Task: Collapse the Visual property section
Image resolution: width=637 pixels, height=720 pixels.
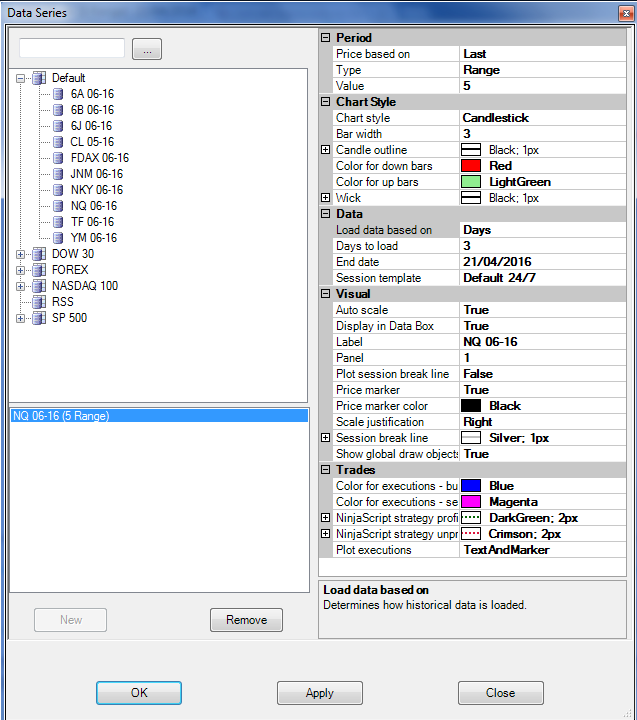Action: [x=326, y=293]
